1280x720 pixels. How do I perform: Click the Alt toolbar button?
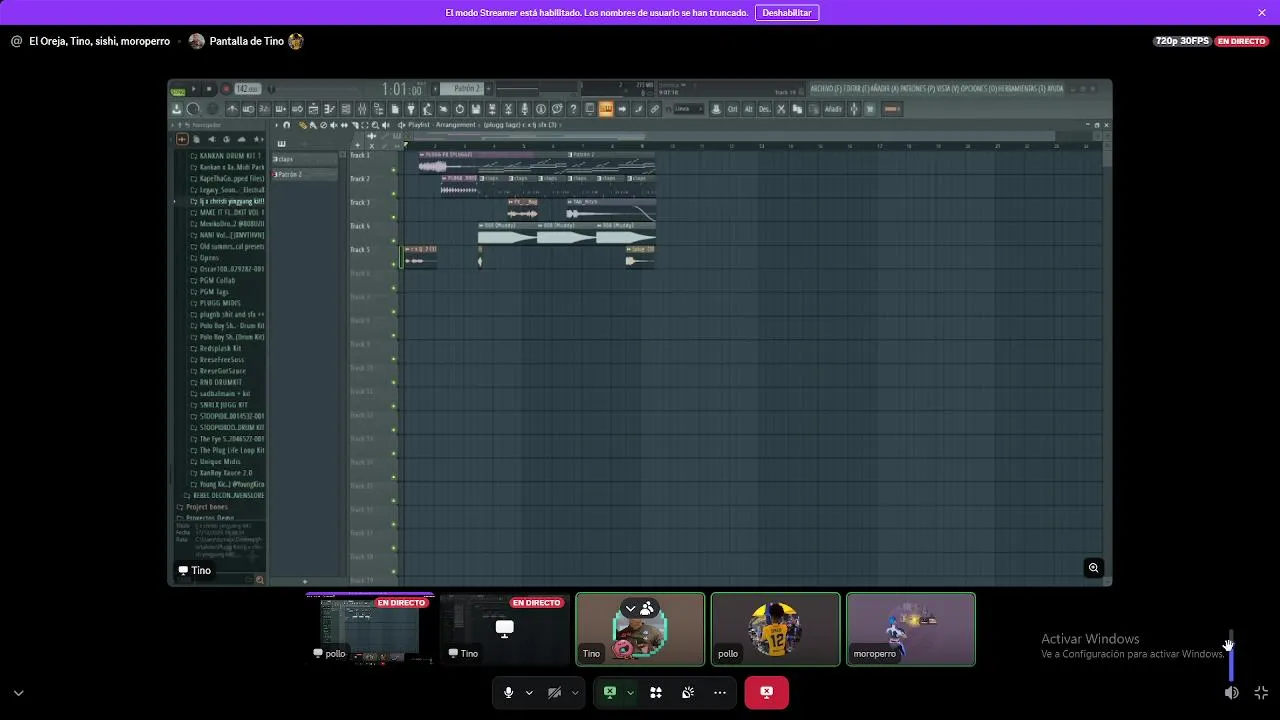[748, 109]
